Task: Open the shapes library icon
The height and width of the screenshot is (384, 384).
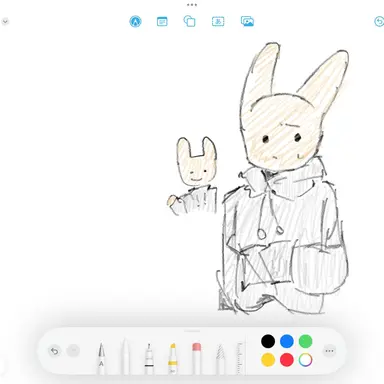Action: (x=189, y=21)
